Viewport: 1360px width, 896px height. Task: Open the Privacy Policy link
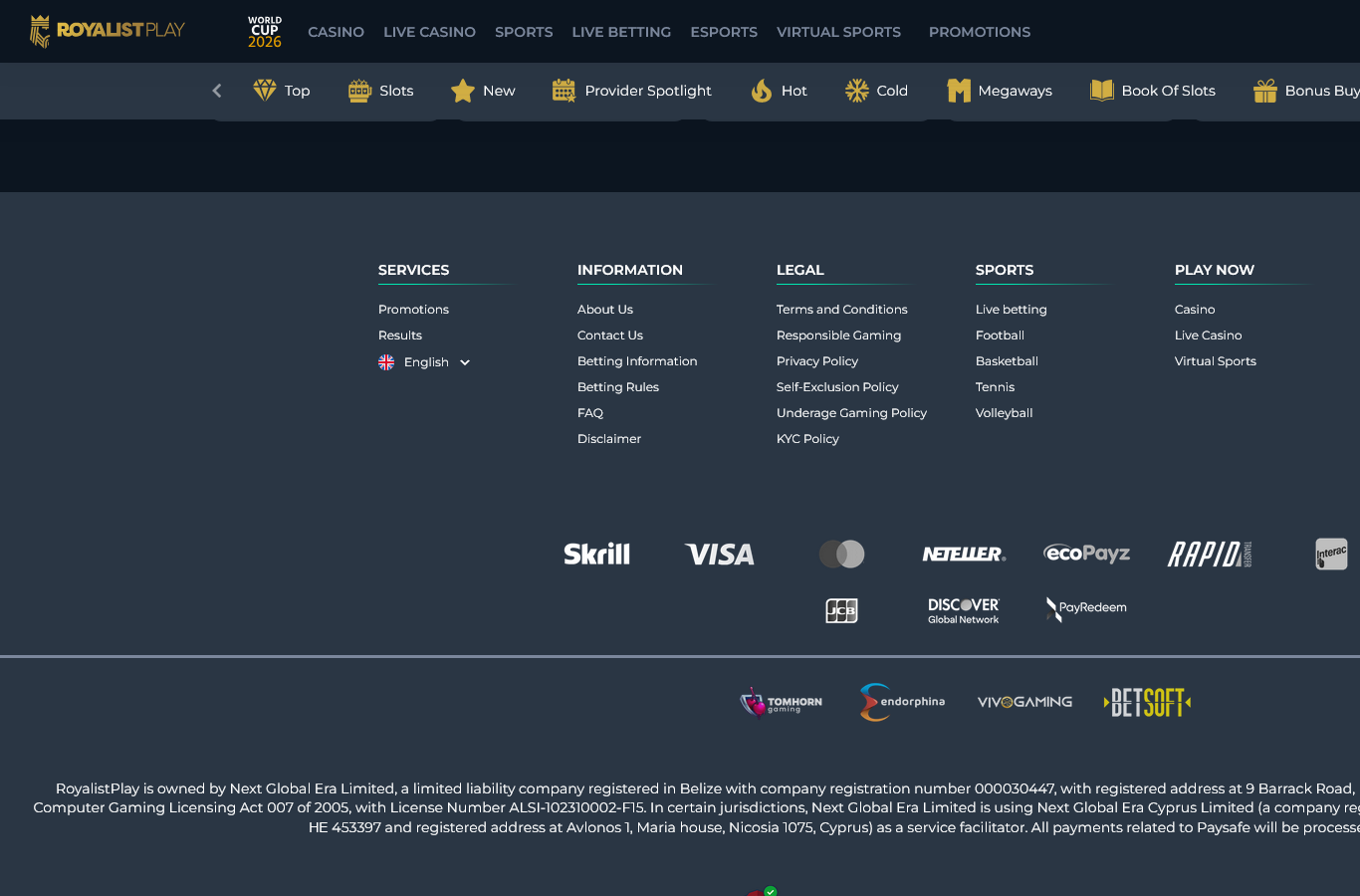pos(817,361)
